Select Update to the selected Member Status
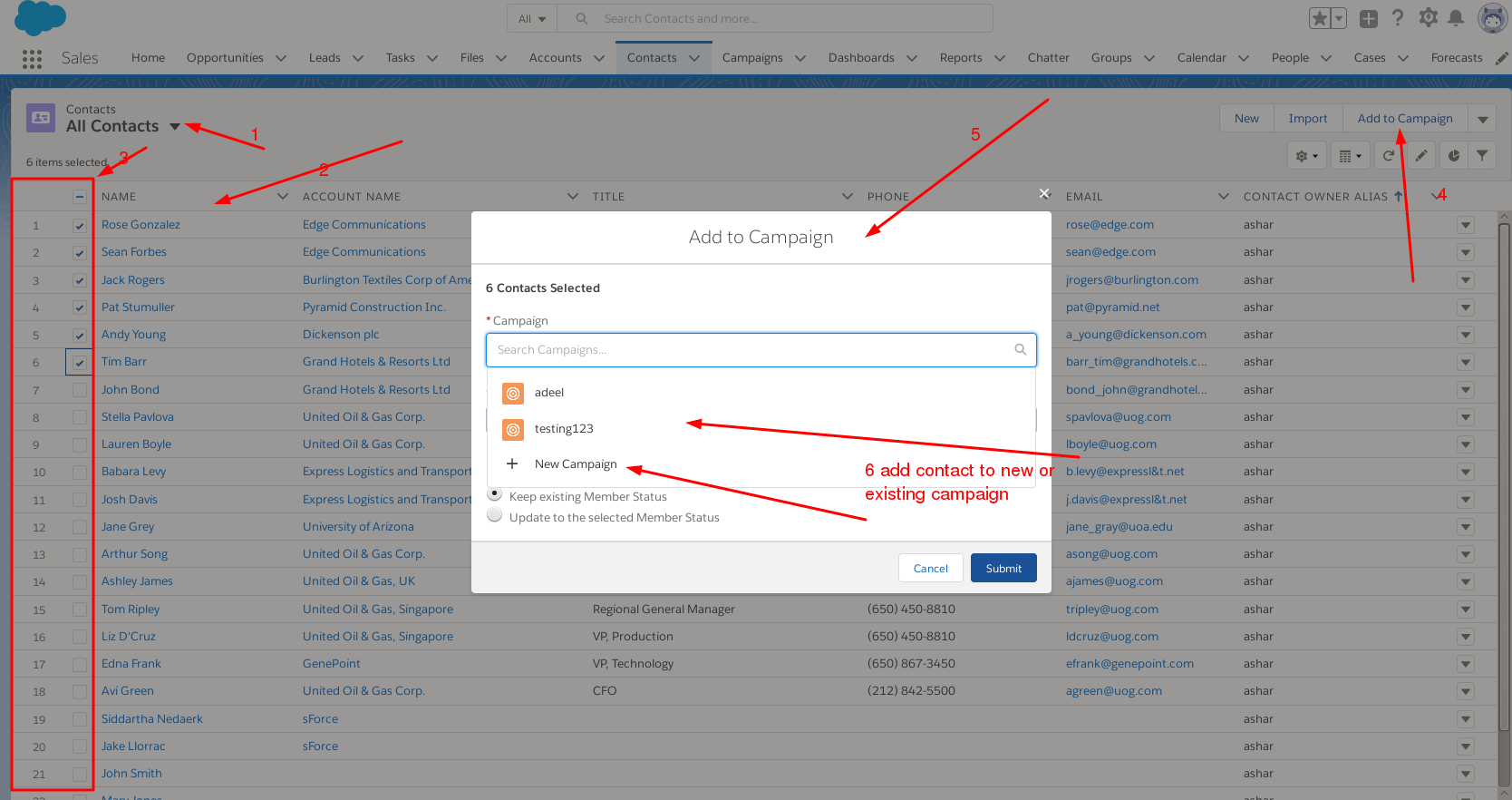1512x800 pixels. [x=495, y=515]
